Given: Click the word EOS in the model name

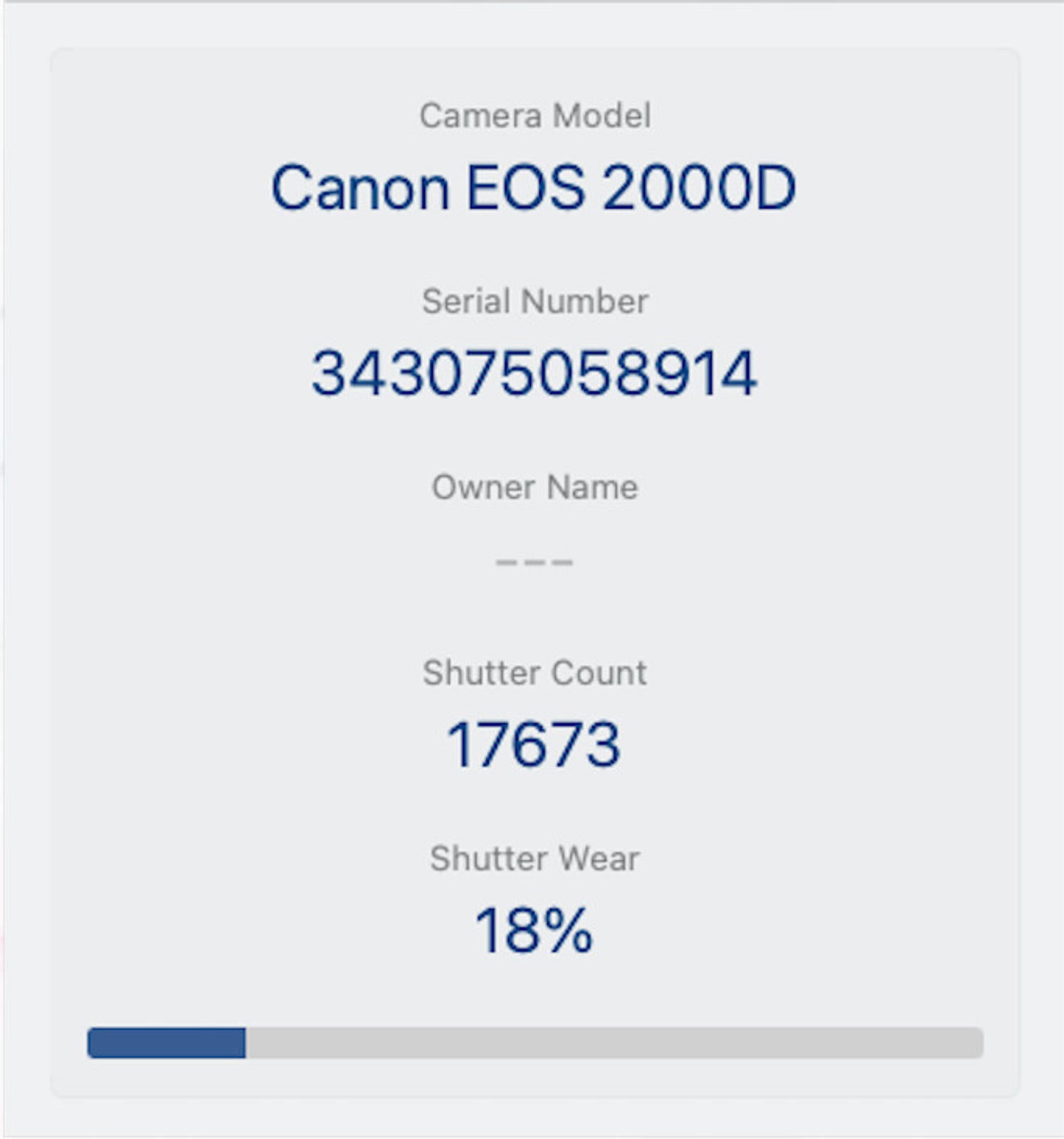Looking at the screenshot, I should (x=525, y=188).
